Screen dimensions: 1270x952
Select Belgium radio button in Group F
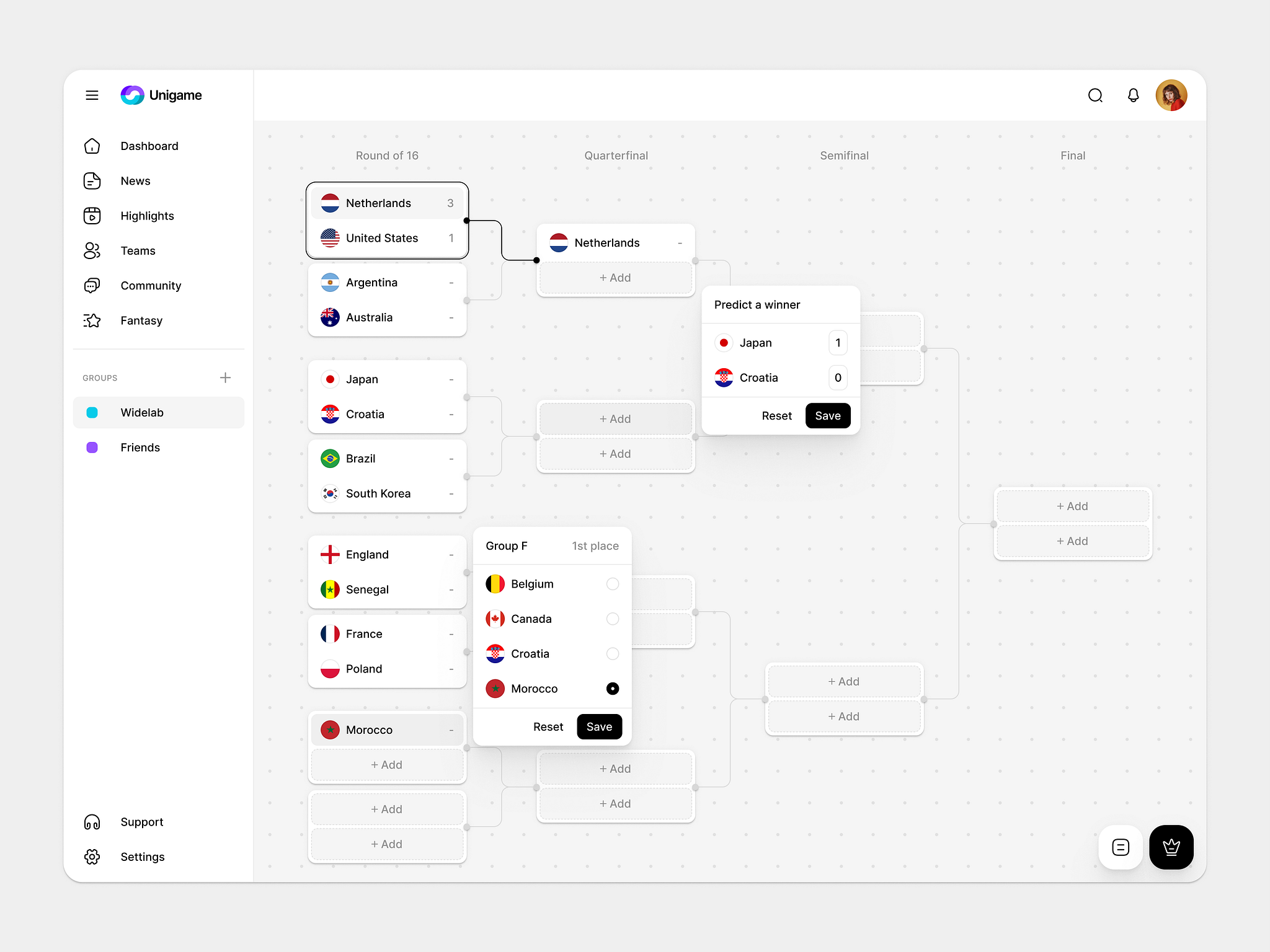pyautogui.click(x=613, y=584)
